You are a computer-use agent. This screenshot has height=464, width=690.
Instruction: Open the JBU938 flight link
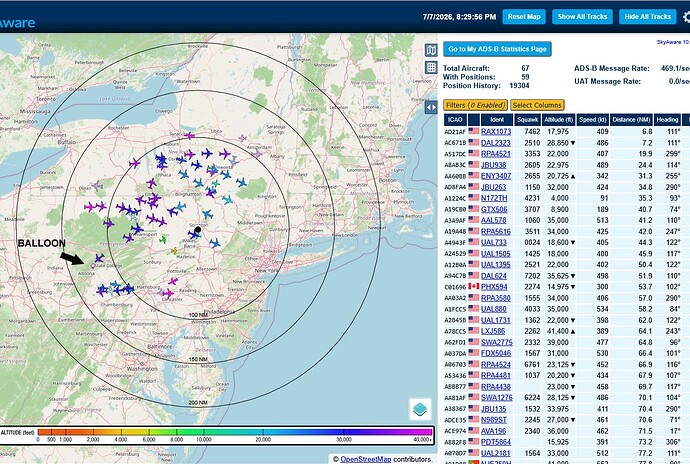coord(493,165)
